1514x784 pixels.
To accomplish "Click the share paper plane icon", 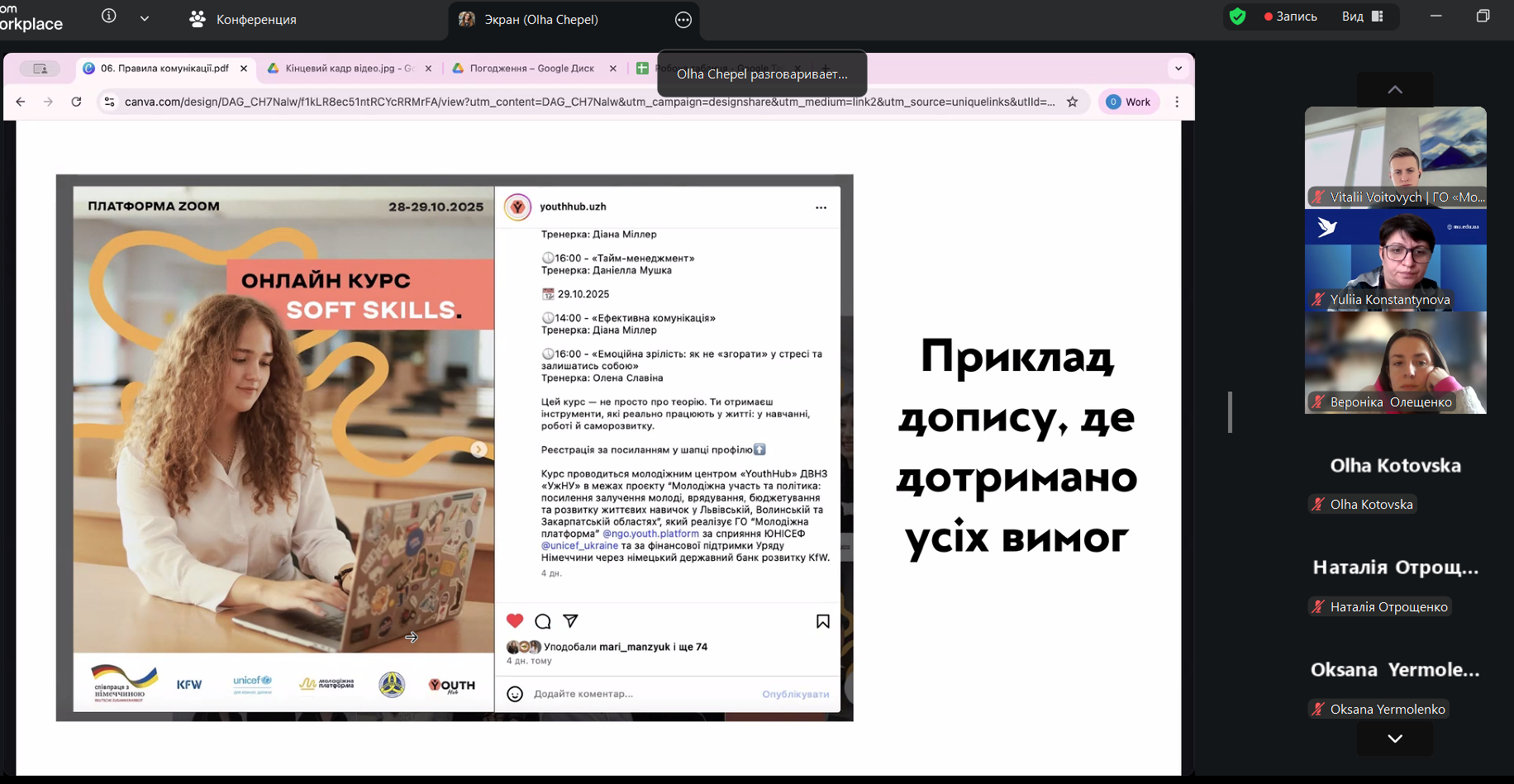I will [x=570, y=621].
